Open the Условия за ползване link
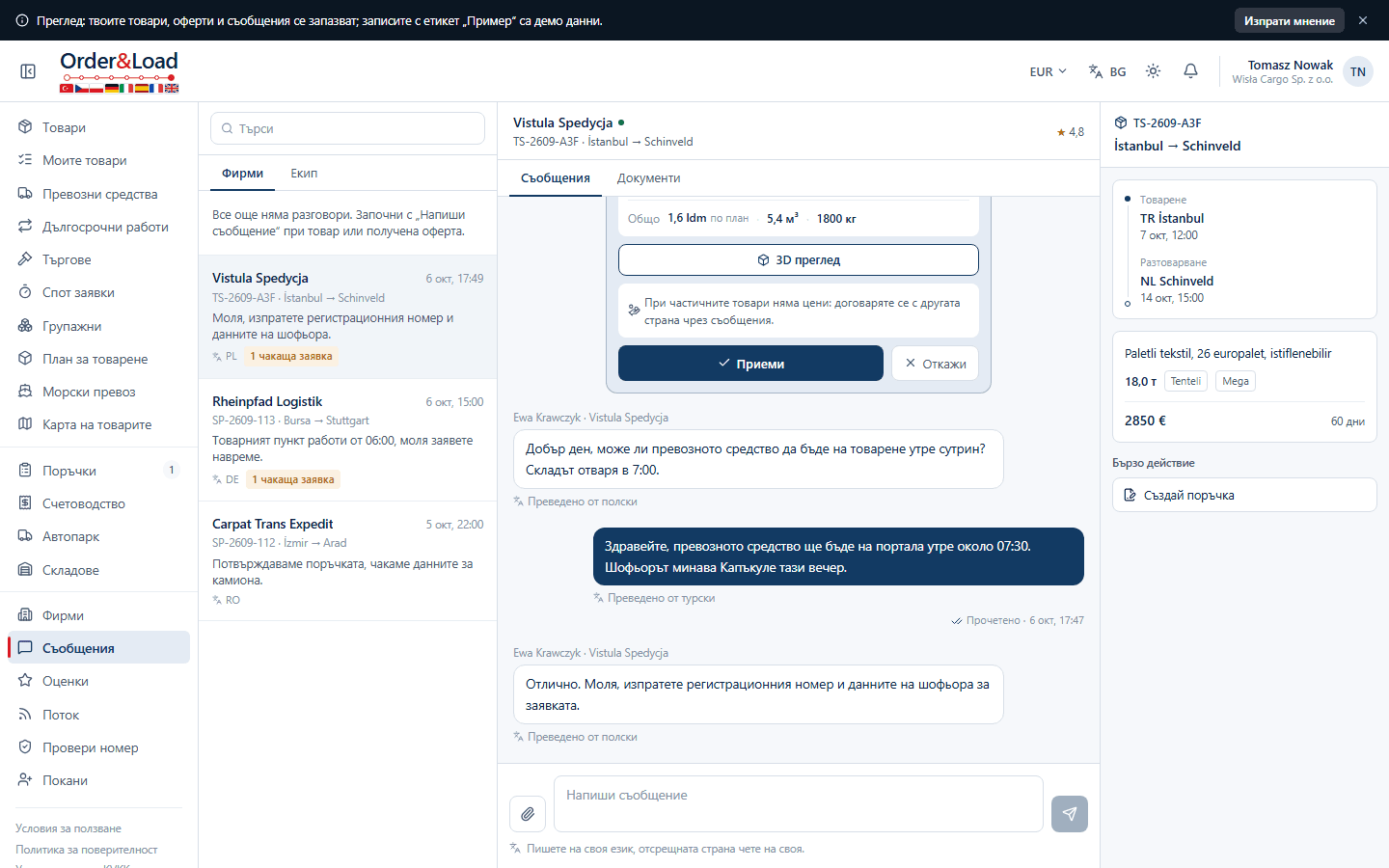This screenshot has width=1389, height=868. (68, 828)
